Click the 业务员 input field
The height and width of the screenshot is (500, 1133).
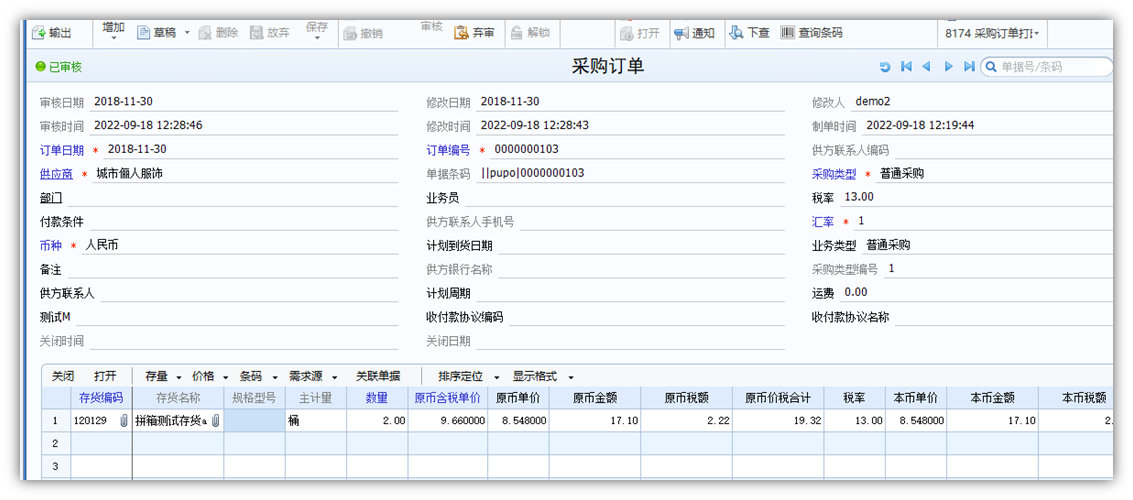coord(624,198)
